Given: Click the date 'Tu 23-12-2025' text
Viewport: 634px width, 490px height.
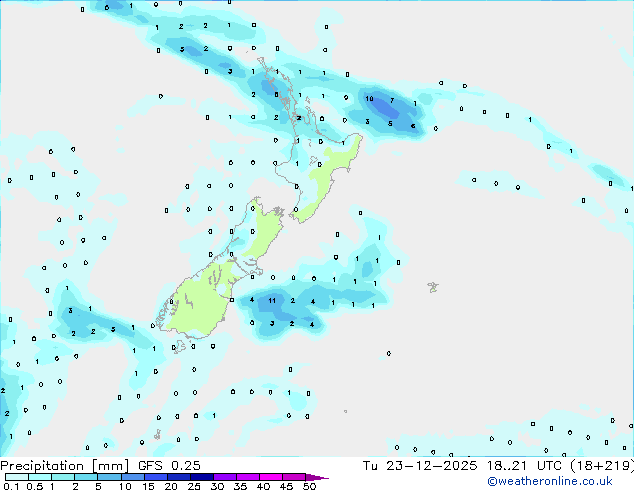Looking at the screenshot, I should pos(420,466).
